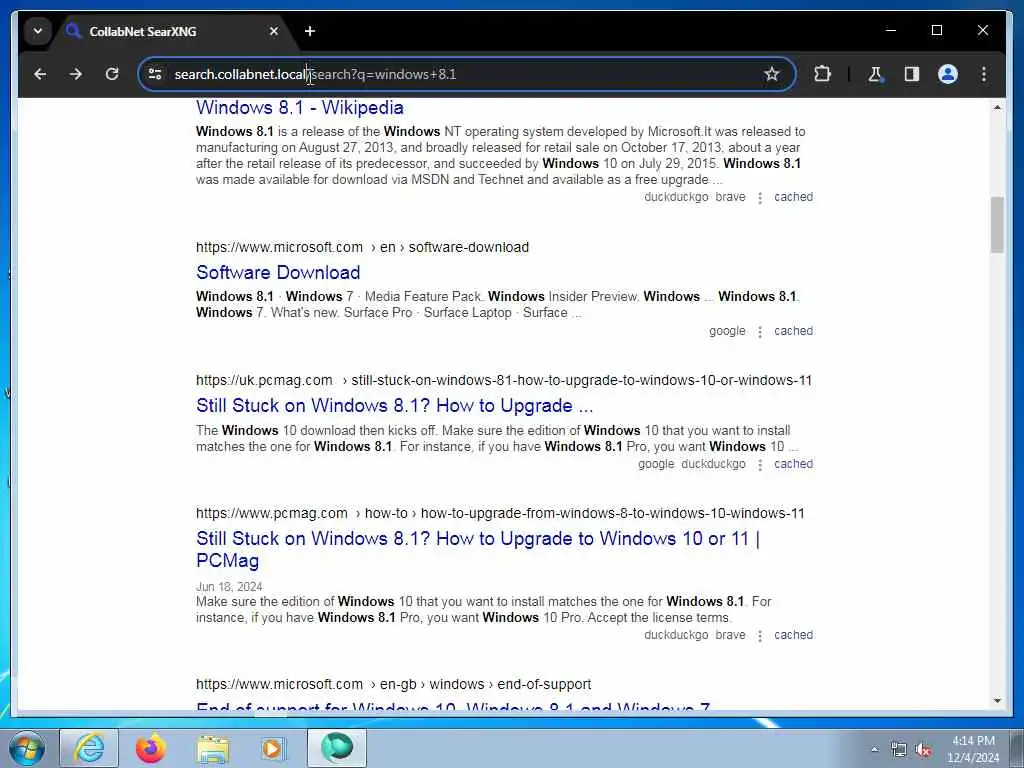This screenshot has width=1024, height=768.
Task: Open the tab search dropdown
Action: coord(38,31)
